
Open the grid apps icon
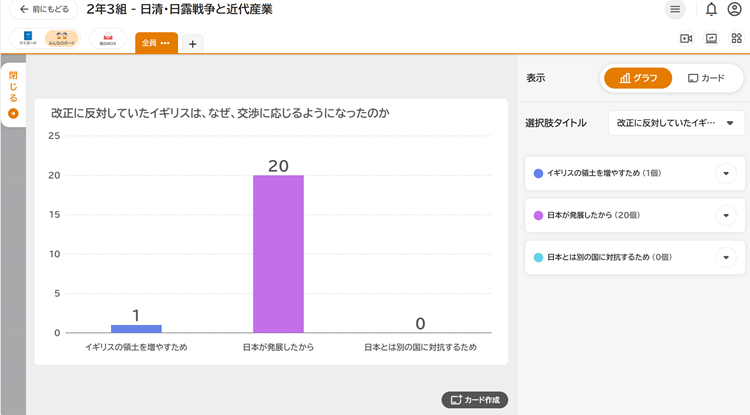coord(737,39)
